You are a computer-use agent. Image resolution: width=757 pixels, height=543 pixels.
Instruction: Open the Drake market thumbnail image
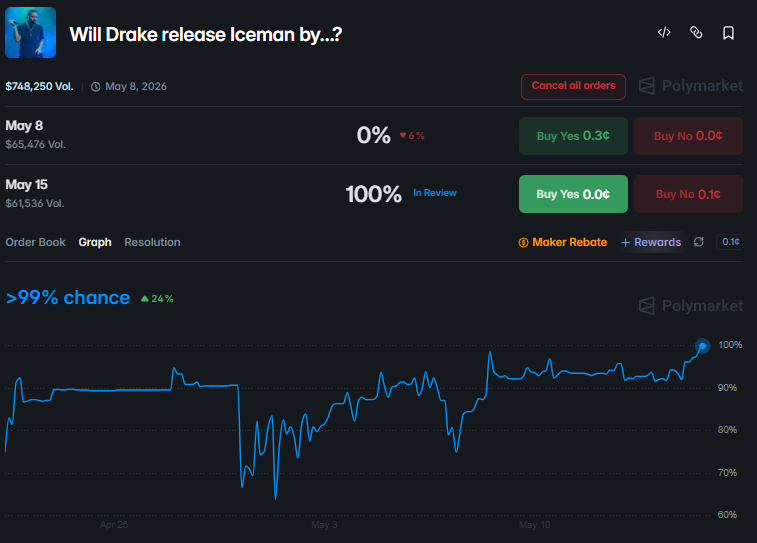pos(30,33)
